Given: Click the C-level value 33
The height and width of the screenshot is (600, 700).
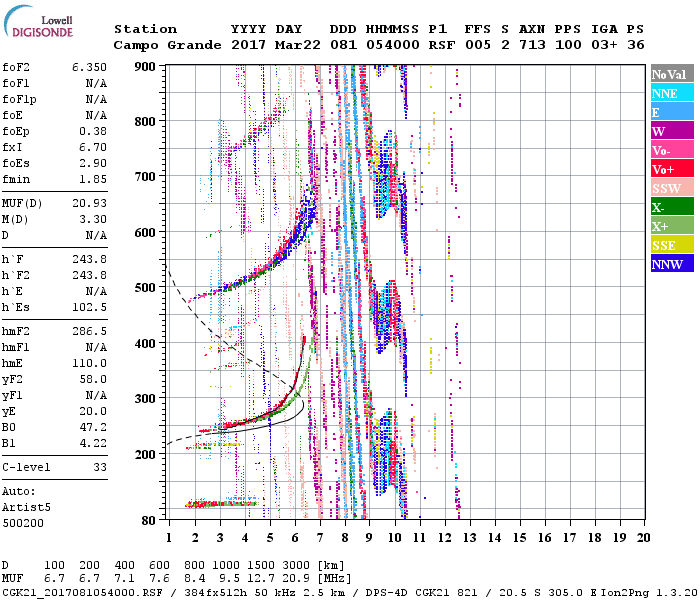Looking at the screenshot, I should [x=100, y=468].
